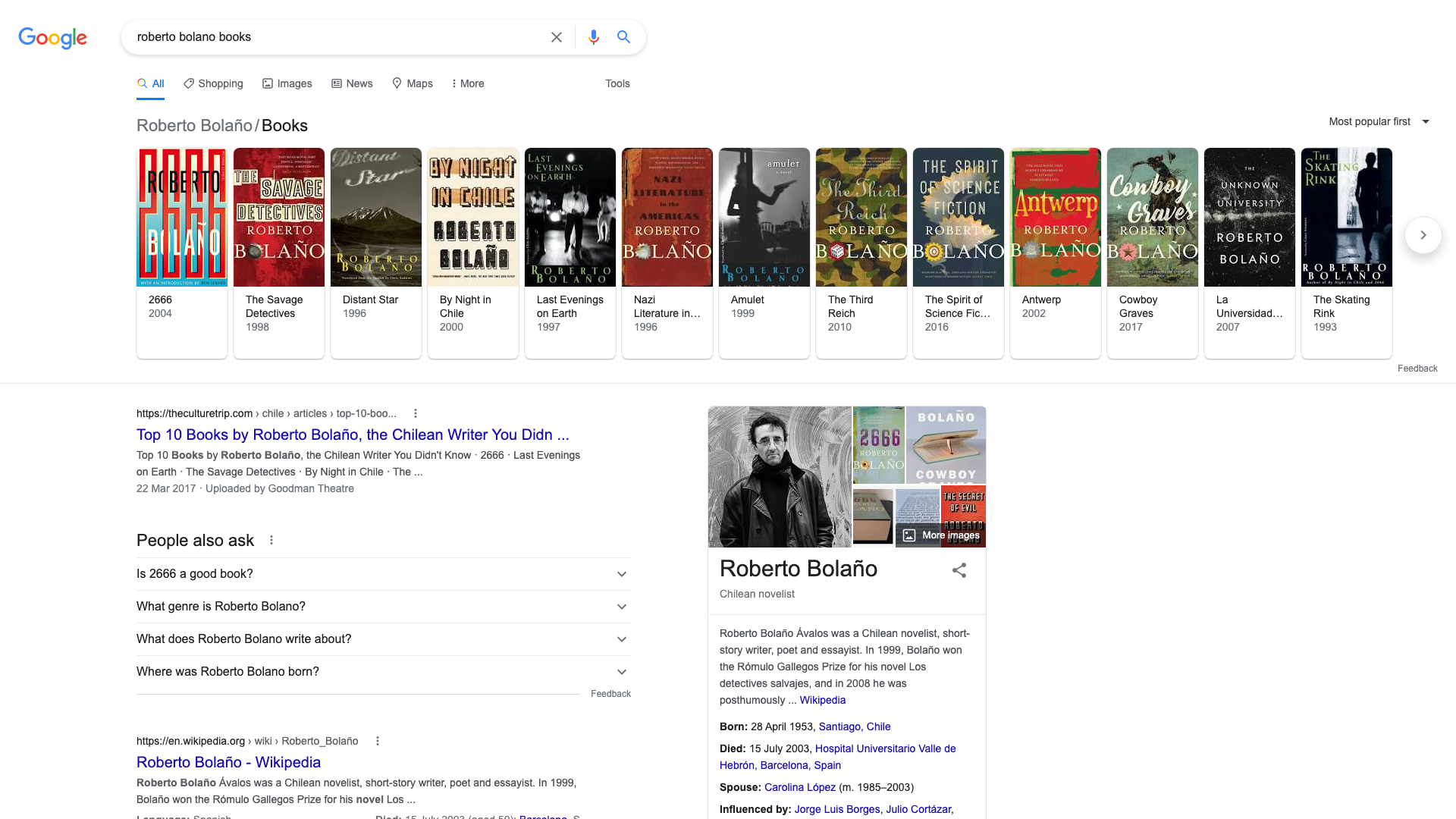
Task: Open The Spirit of Science Fiction card
Action: (959, 253)
